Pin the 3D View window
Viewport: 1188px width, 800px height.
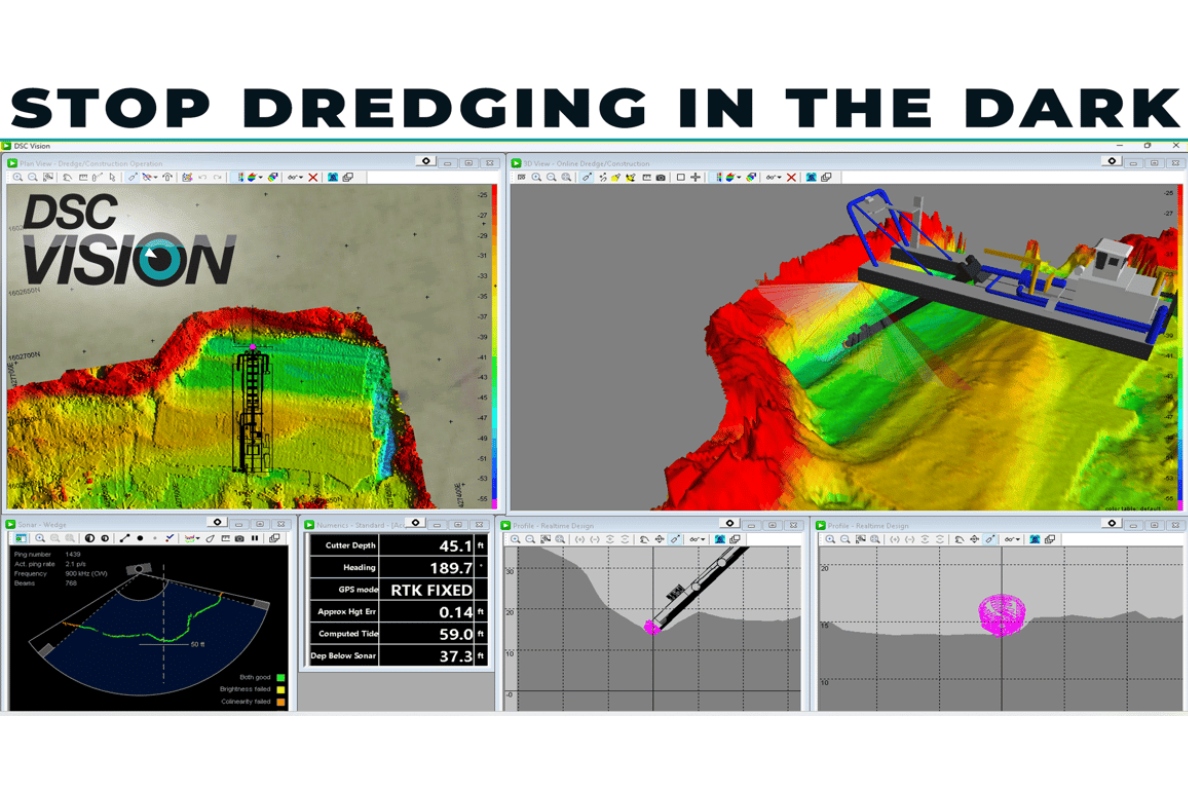pyautogui.click(x=1111, y=161)
